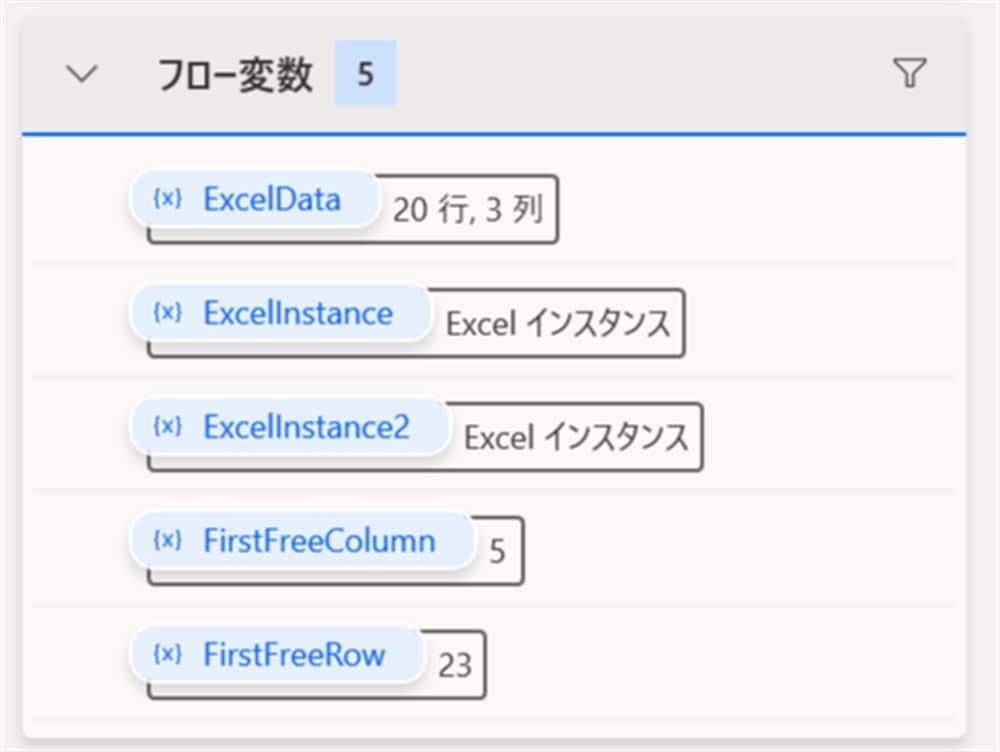Open the flow variables filter icon

908,72
